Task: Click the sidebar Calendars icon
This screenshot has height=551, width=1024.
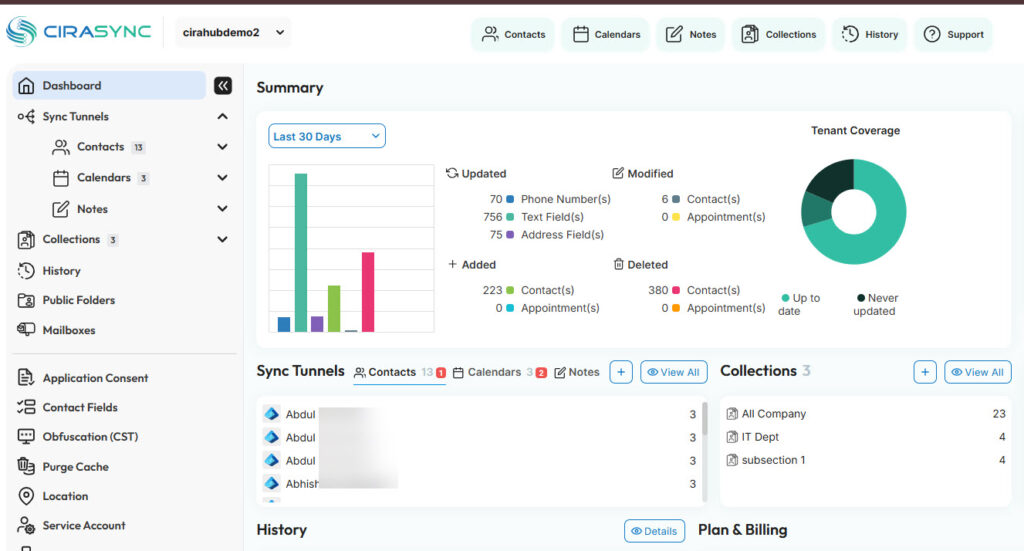Action: click(61, 178)
